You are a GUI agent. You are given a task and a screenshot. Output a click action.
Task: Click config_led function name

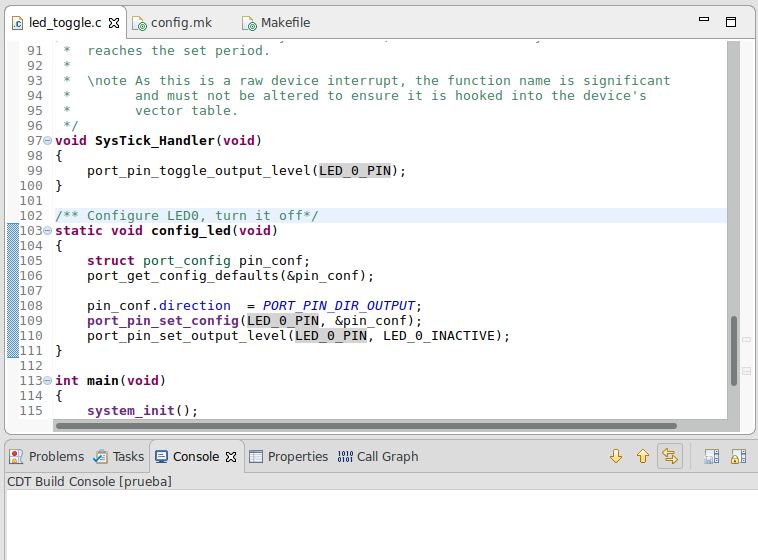[191, 231]
